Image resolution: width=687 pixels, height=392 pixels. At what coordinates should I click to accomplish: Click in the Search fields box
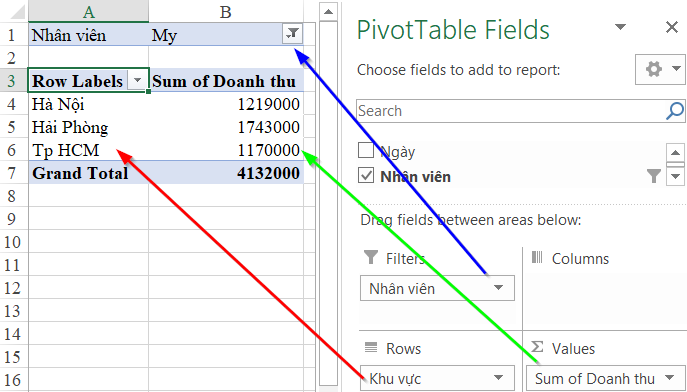coord(510,111)
